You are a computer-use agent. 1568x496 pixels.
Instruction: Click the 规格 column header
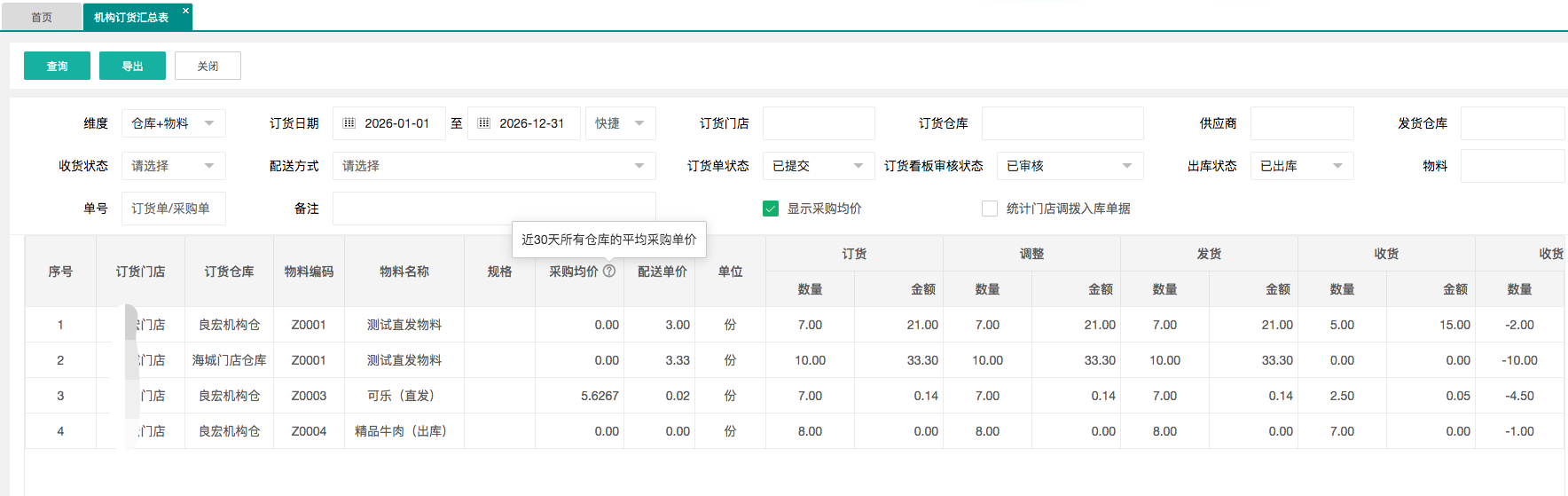click(x=499, y=272)
